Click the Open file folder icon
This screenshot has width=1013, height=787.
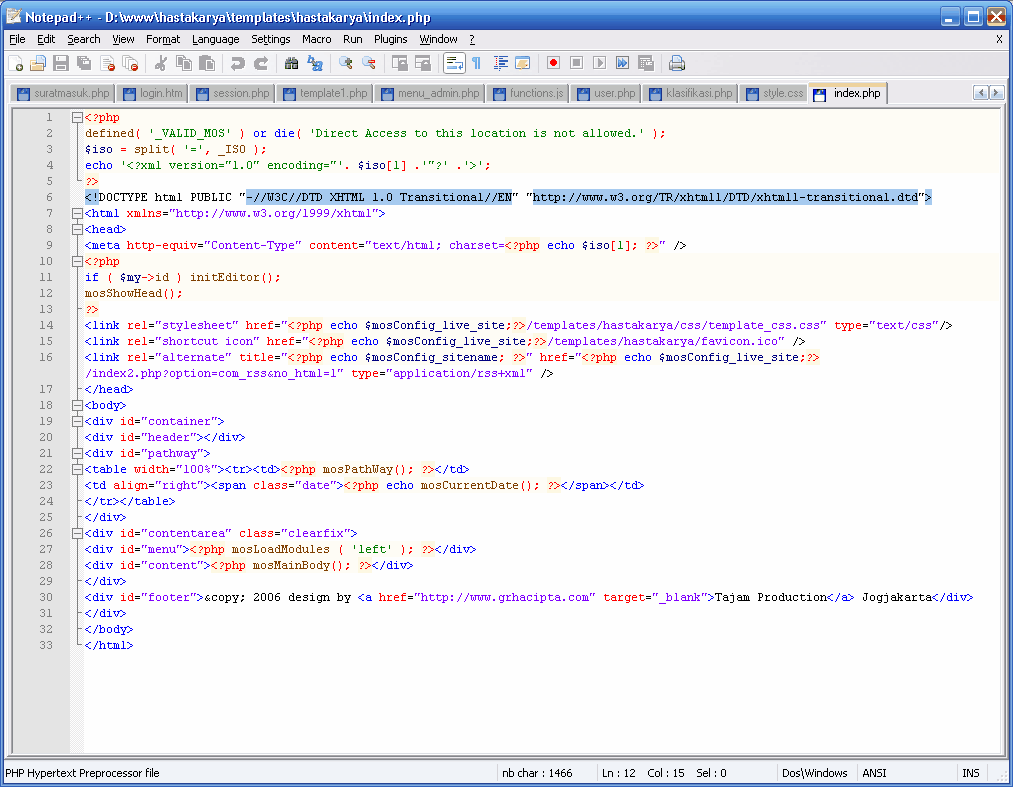click(38, 63)
